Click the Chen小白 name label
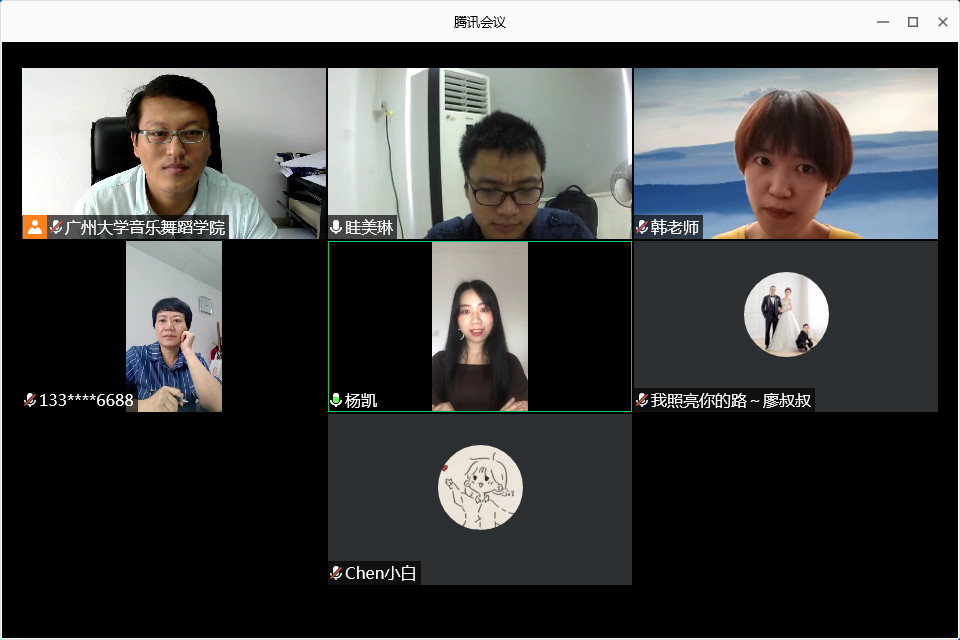Image resolution: width=960 pixels, height=640 pixels. (x=380, y=573)
